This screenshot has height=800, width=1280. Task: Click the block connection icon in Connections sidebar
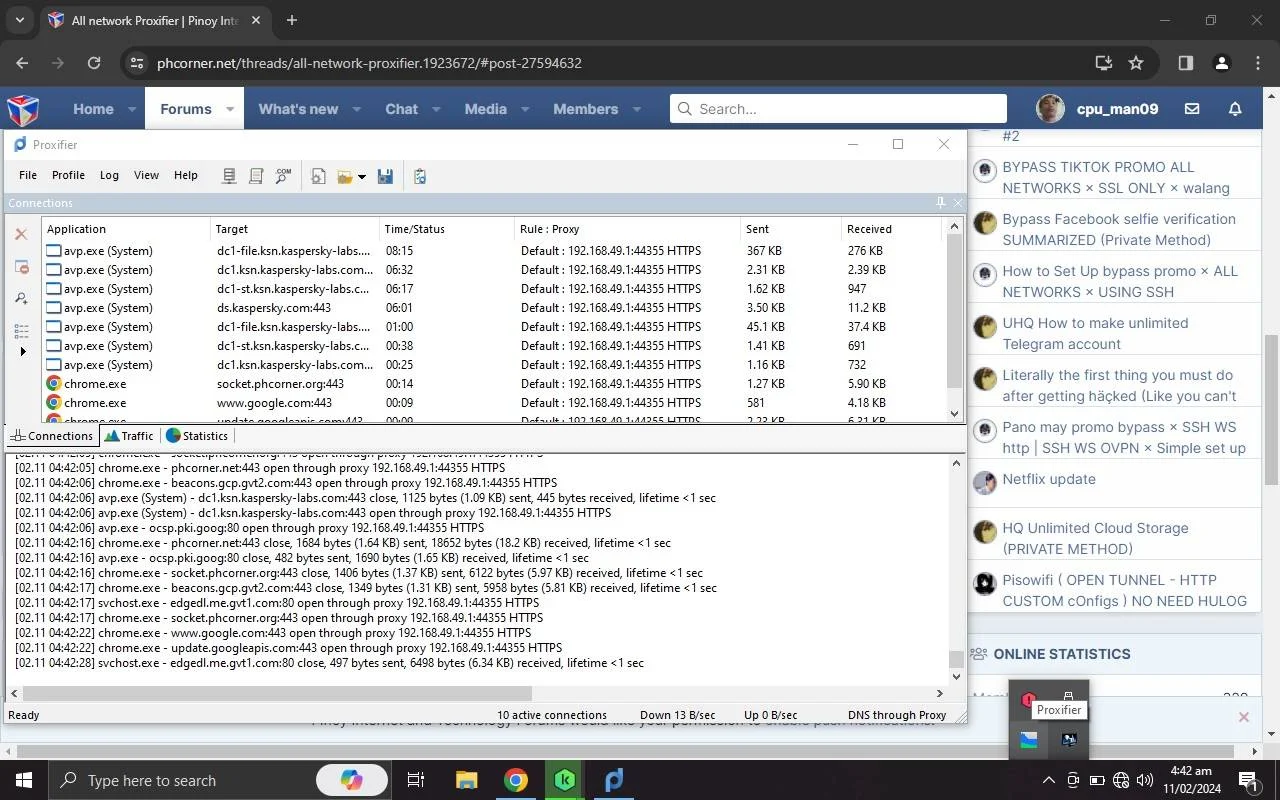coord(21,266)
